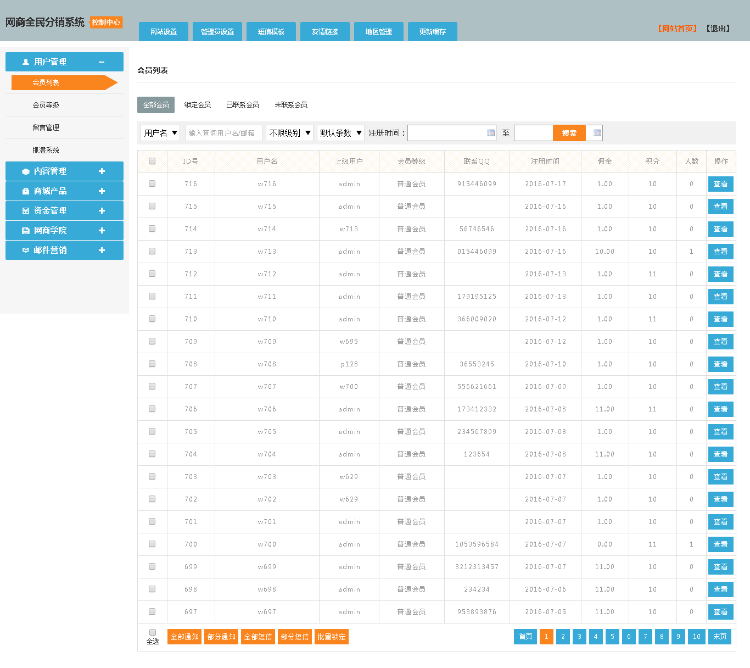Click the 用户管理 user icon in sidebar

pyautogui.click(x=26, y=62)
